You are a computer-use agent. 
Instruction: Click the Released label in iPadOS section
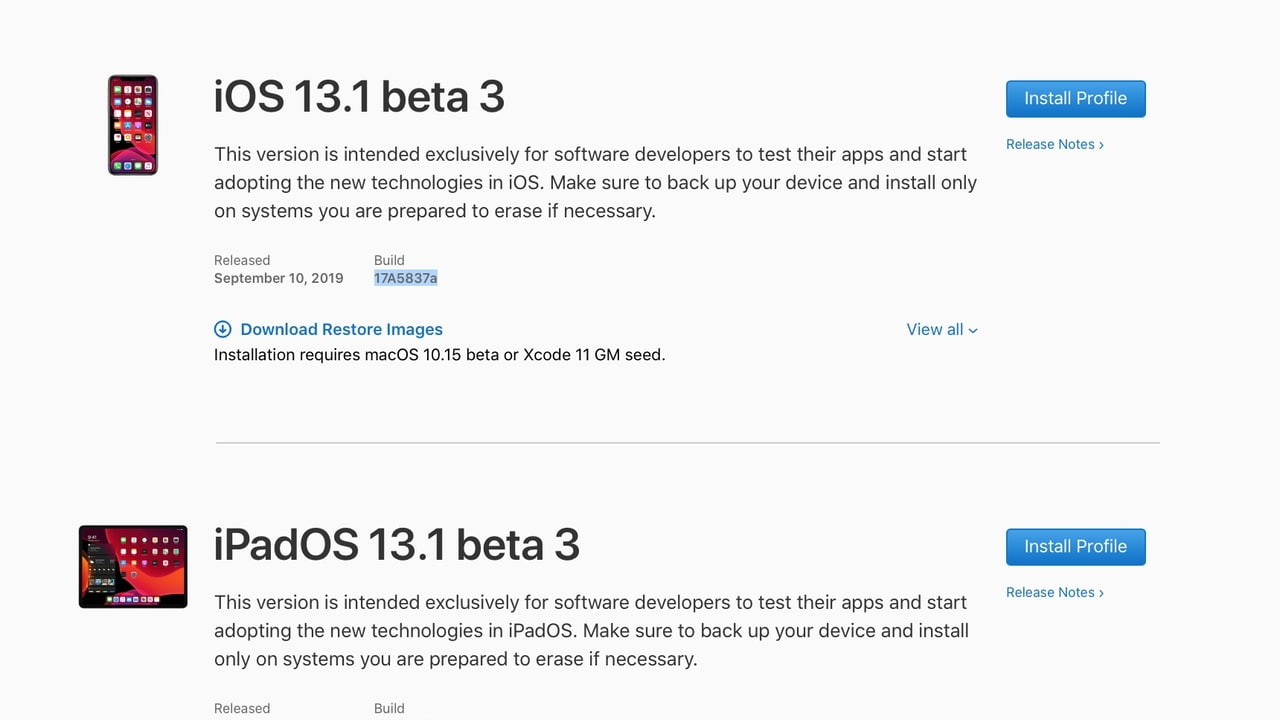click(242, 708)
